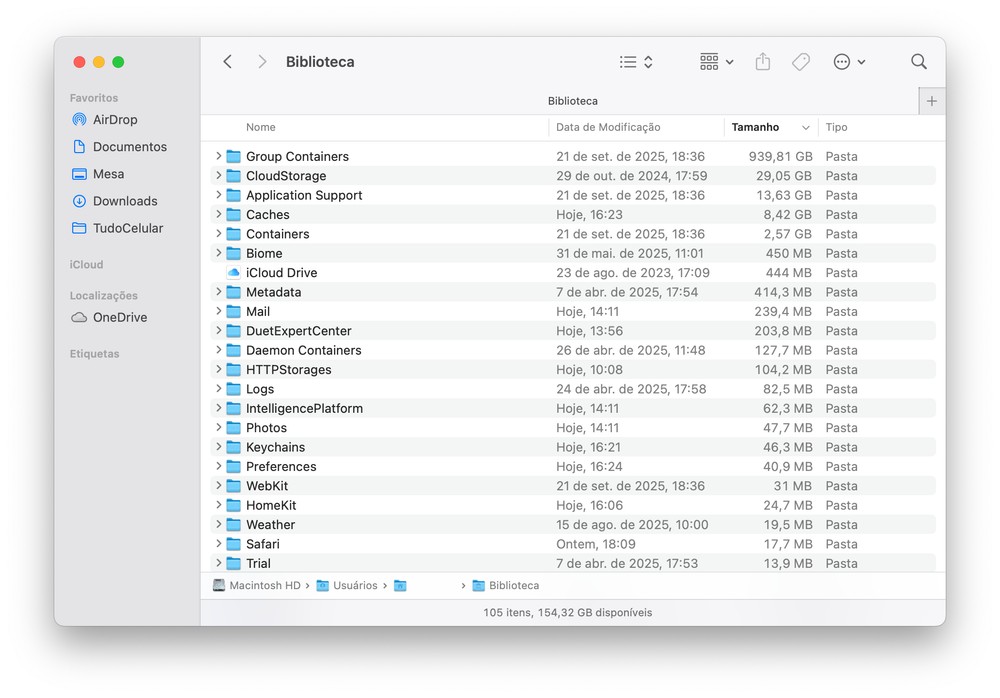Click the tag (Etiquetas) toolbar icon
Viewport: 1000px width, 698px height.
coord(801,62)
